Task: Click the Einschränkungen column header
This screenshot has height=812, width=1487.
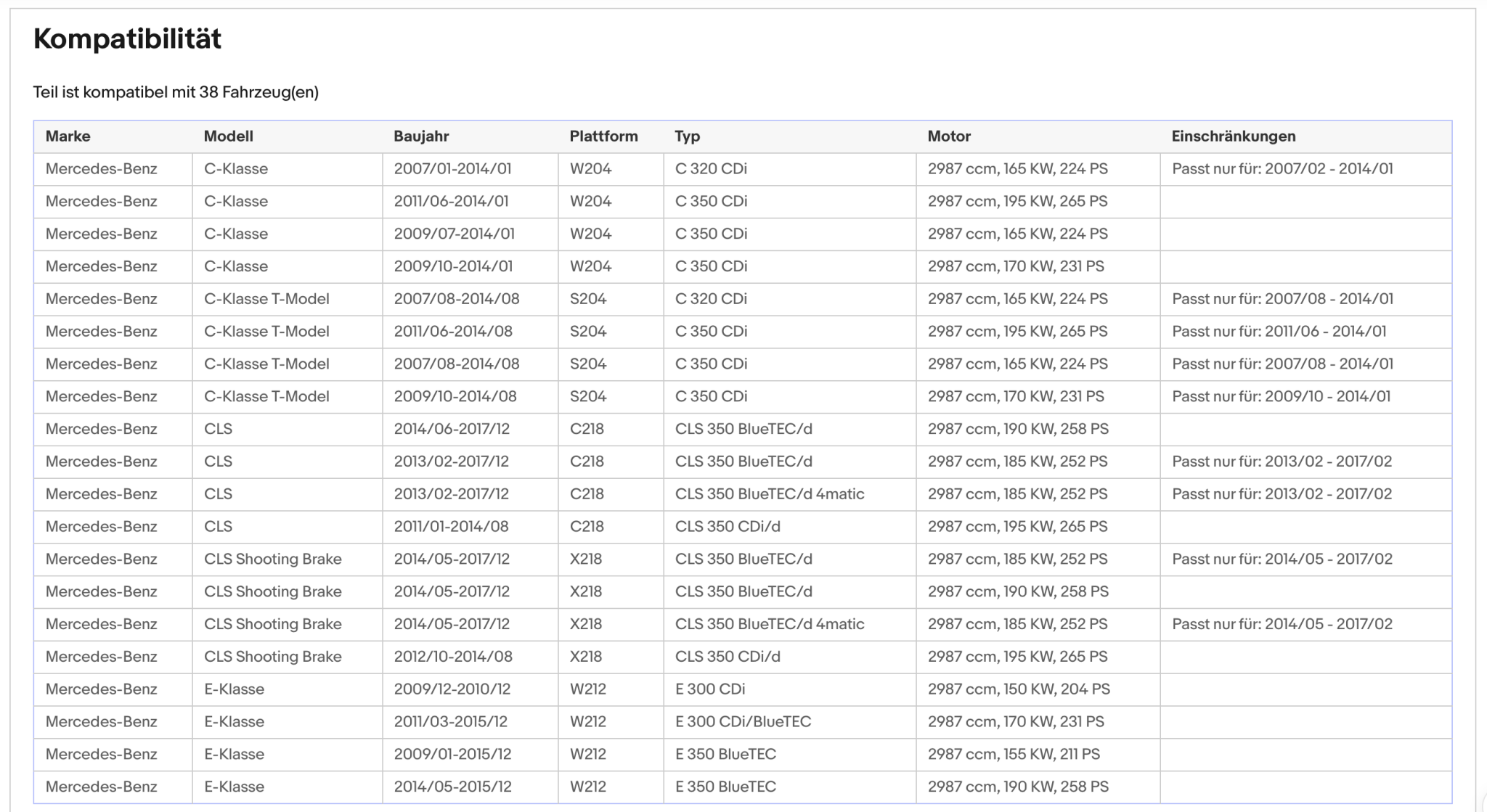Action: (x=1233, y=136)
